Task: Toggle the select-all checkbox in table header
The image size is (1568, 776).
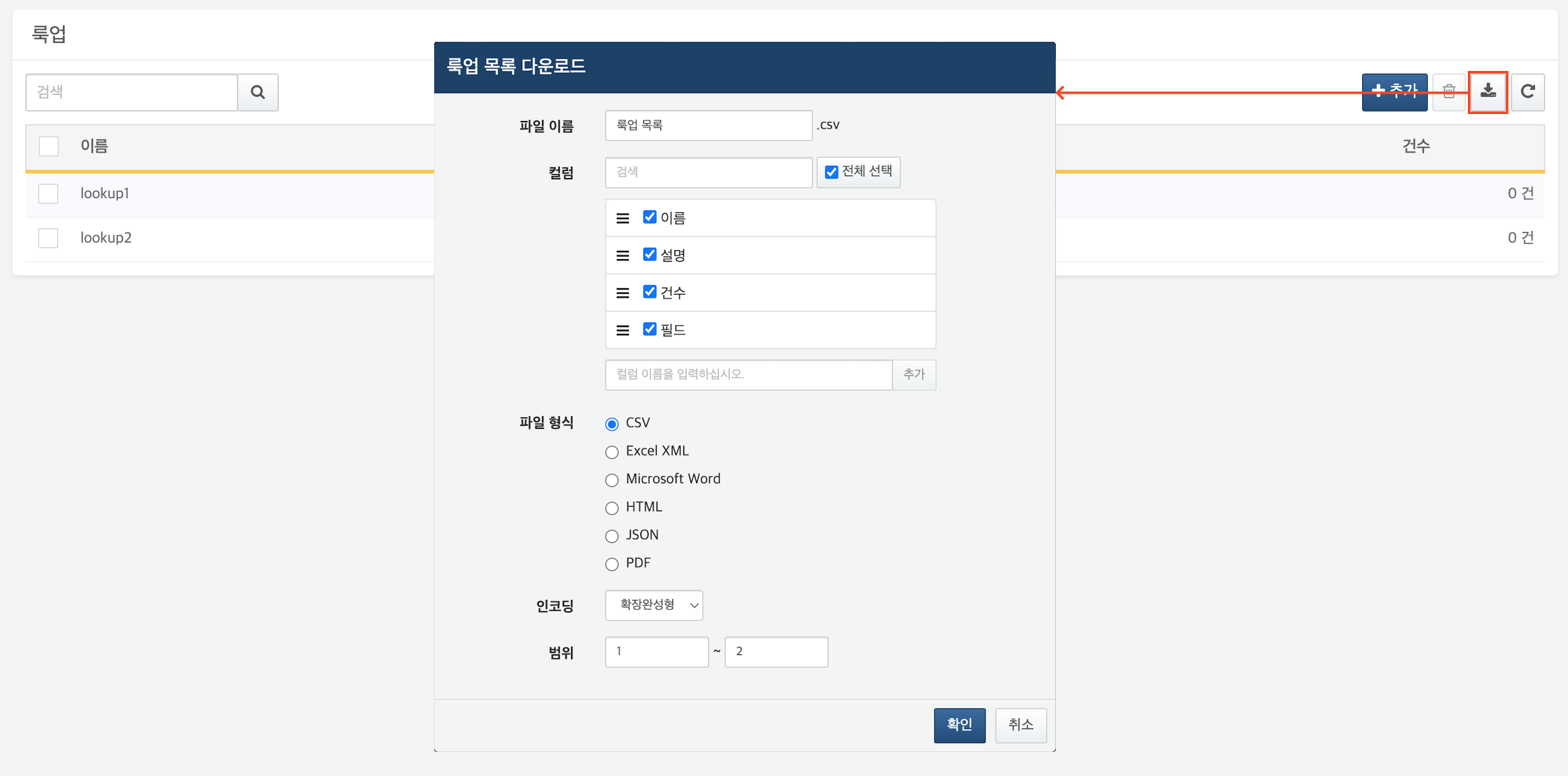Action: pyautogui.click(x=49, y=146)
